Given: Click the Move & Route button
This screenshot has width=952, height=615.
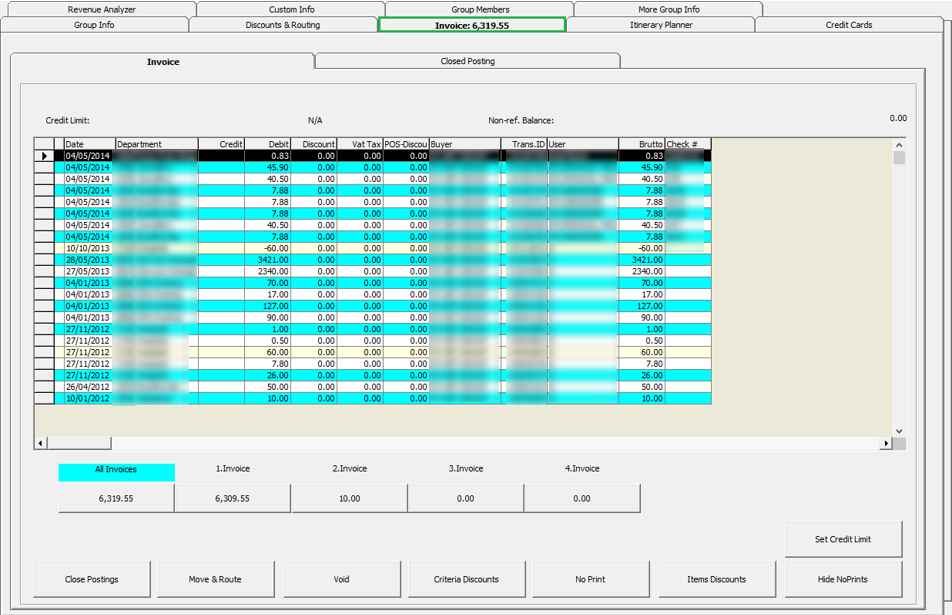Looking at the screenshot, I should pos(215,579).
